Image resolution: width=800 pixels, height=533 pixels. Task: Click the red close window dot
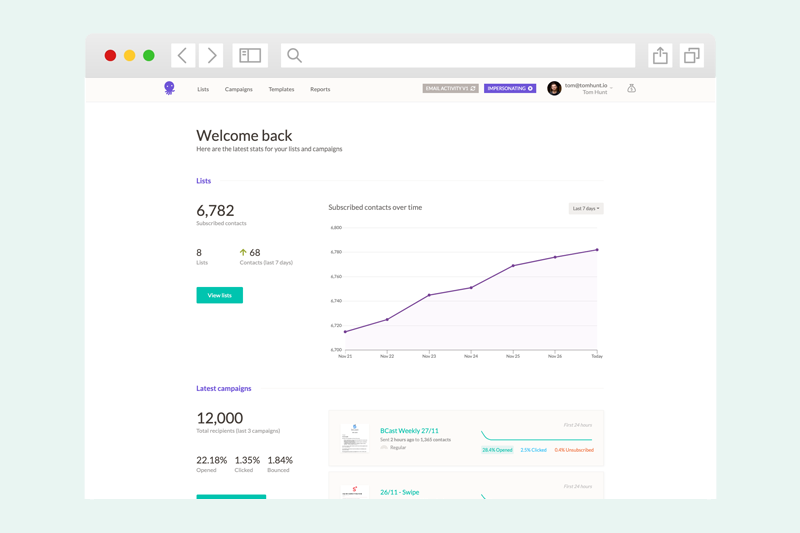[x=110, y=55]
